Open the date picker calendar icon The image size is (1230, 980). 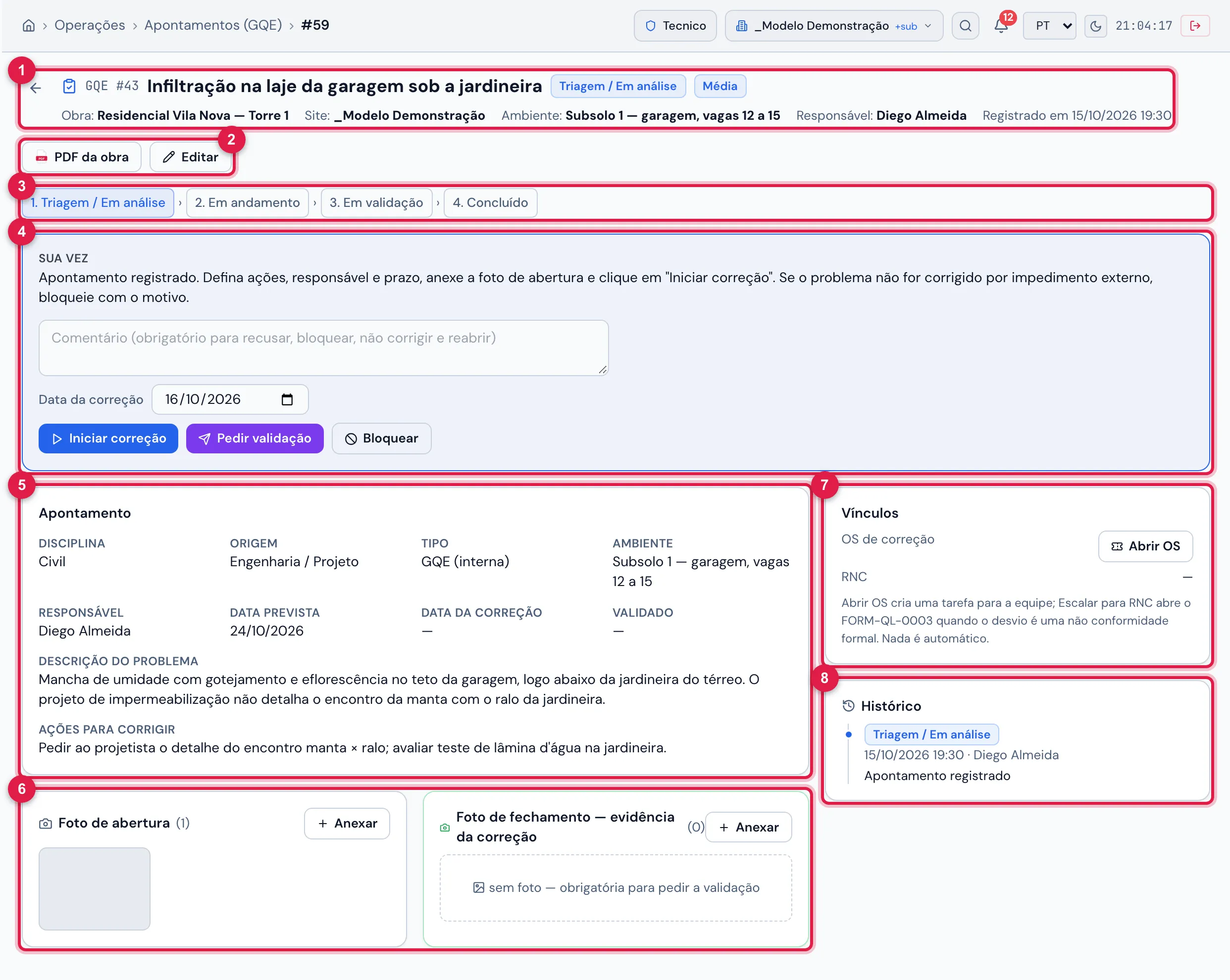287,399
